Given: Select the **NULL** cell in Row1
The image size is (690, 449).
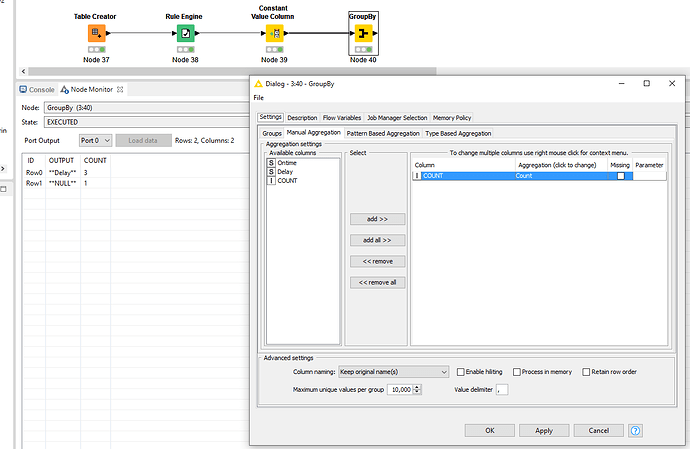Looking at the screenshot, I should (x=62, y=184).
